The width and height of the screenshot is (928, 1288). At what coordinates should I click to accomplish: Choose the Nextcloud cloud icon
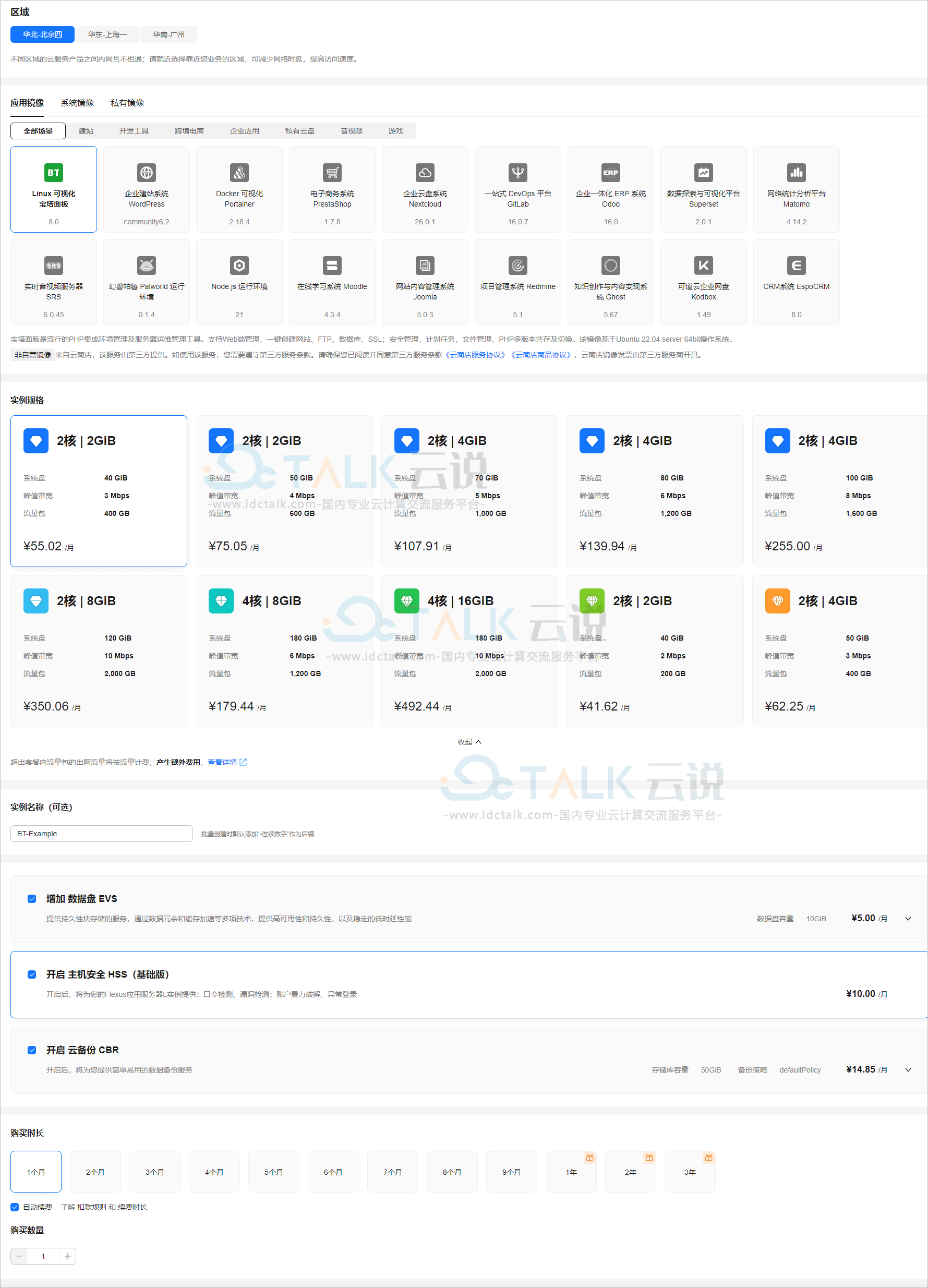point(425,172)
